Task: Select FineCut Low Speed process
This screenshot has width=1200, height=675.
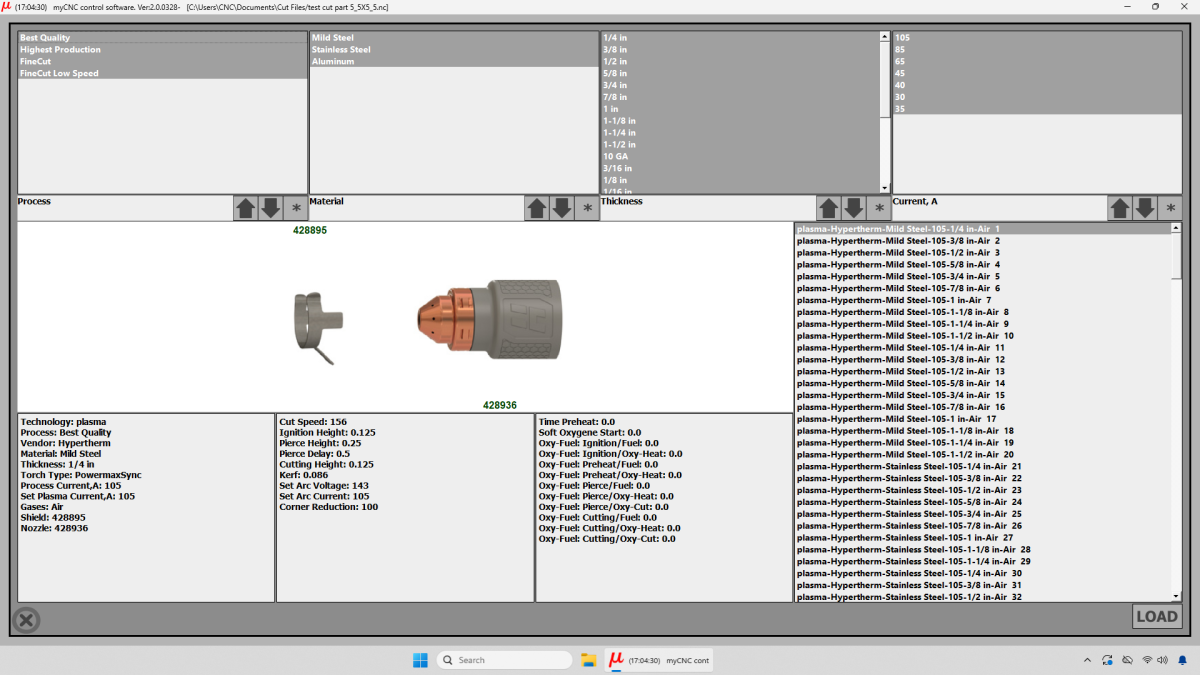Action: 59,73
